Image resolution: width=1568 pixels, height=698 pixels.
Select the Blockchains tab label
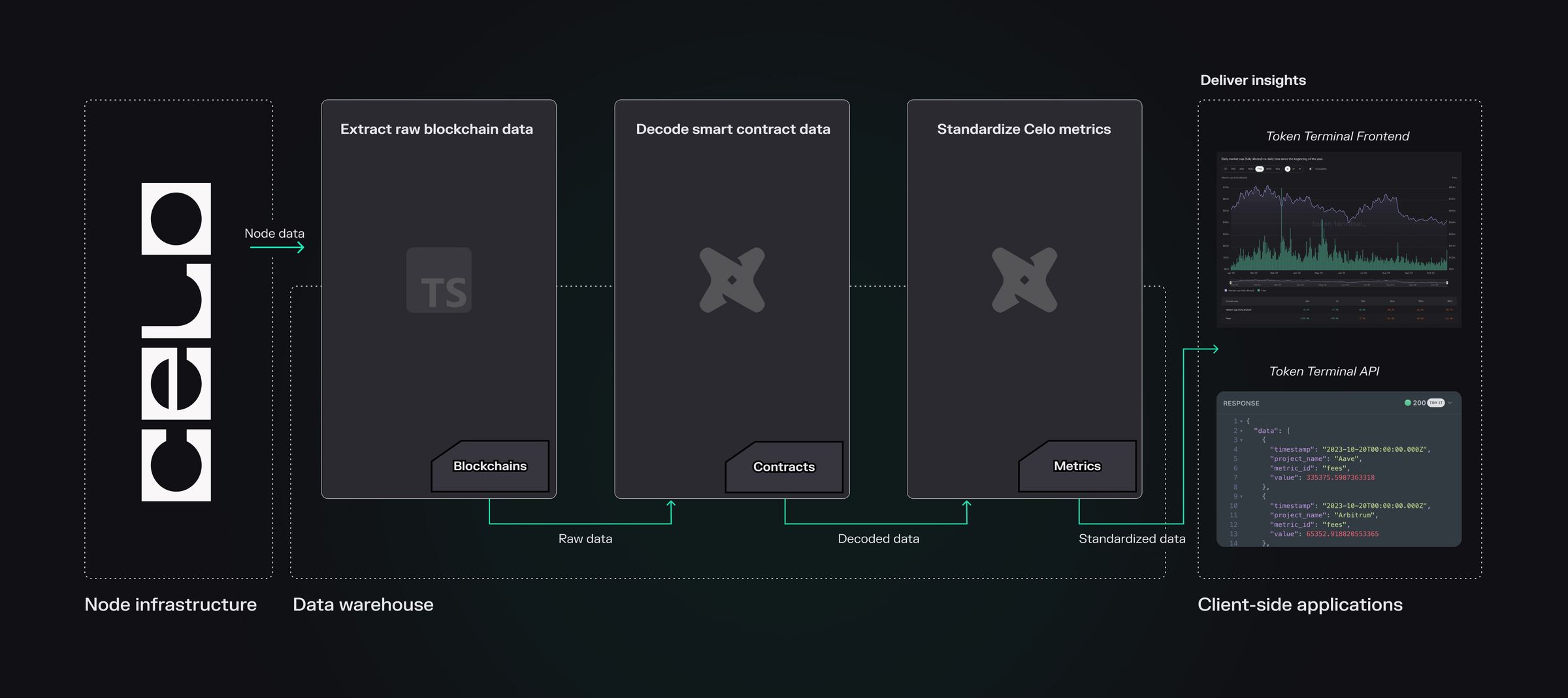[x=490, y=466]
